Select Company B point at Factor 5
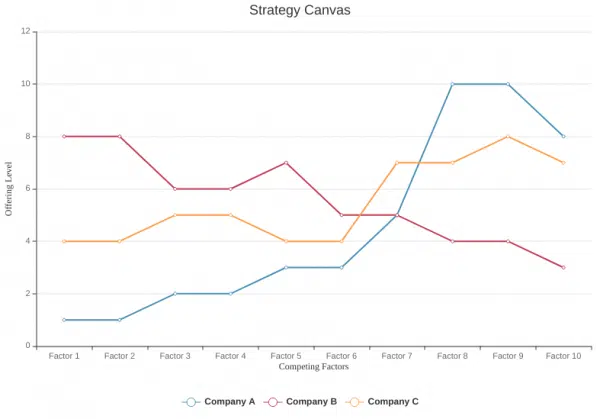600x419 pixels. click(x=286, y=162)
